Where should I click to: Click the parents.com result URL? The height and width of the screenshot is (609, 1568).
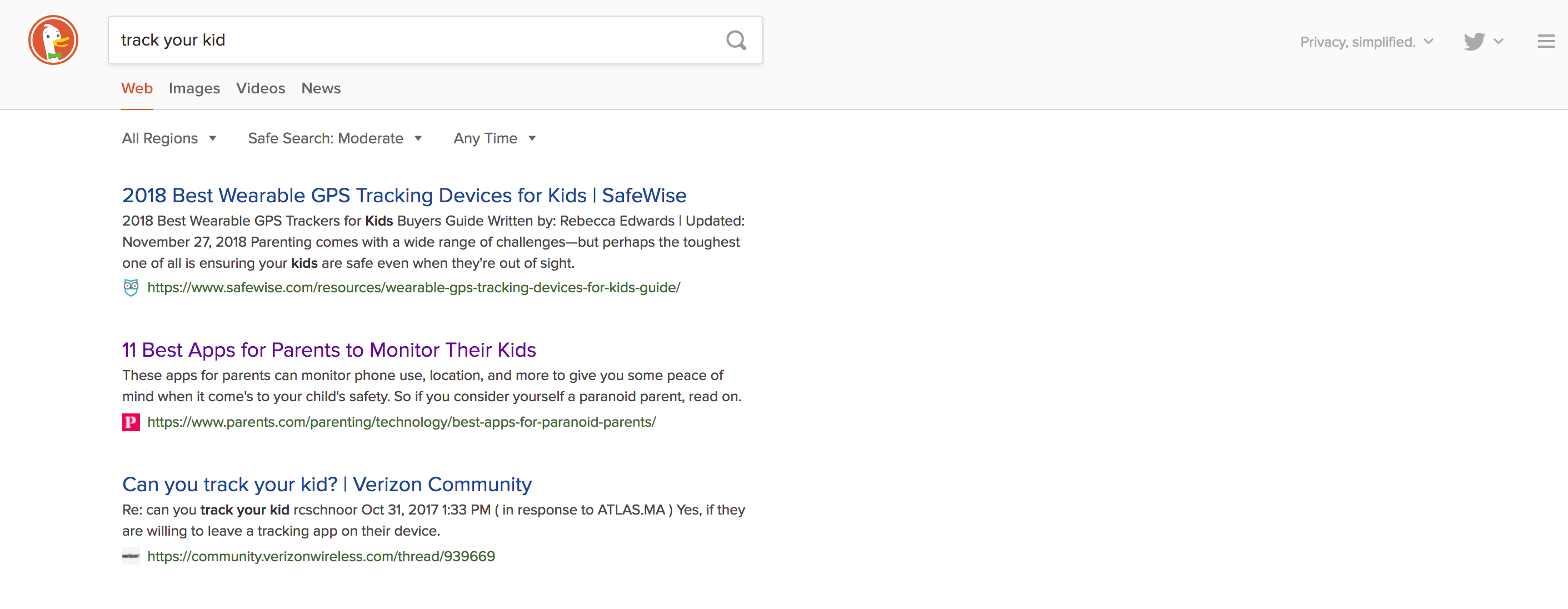coord(402,422)
